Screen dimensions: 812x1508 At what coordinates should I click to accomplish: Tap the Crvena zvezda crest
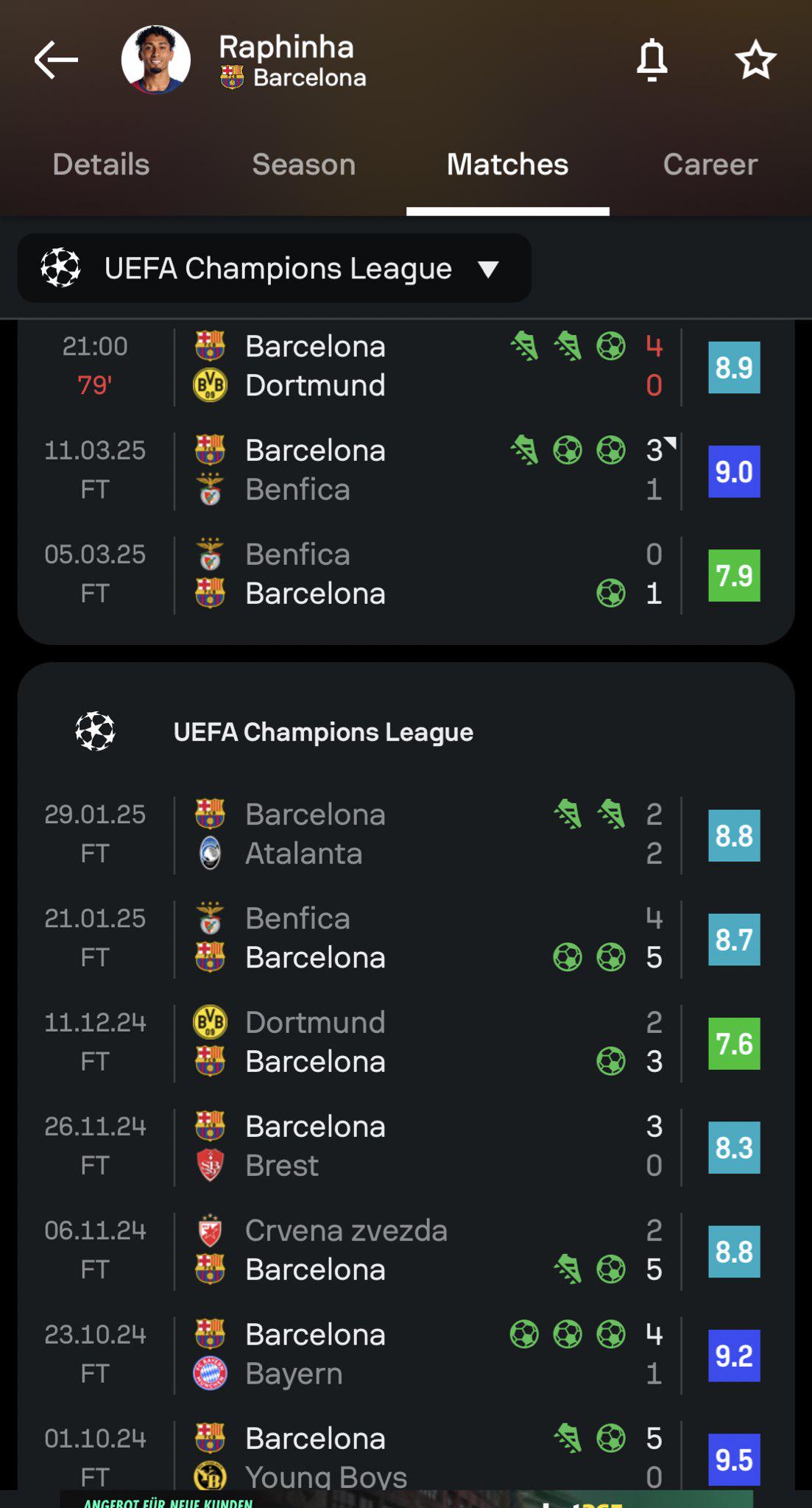click(210, 1230)
